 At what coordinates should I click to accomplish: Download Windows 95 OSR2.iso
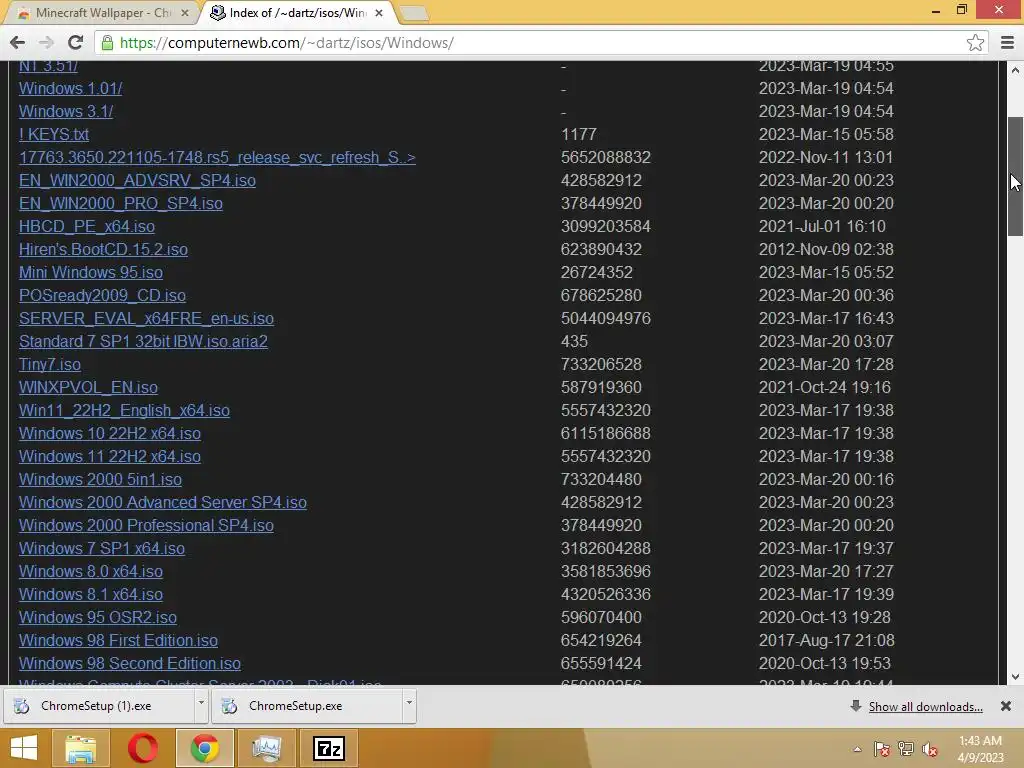point(98,617)
